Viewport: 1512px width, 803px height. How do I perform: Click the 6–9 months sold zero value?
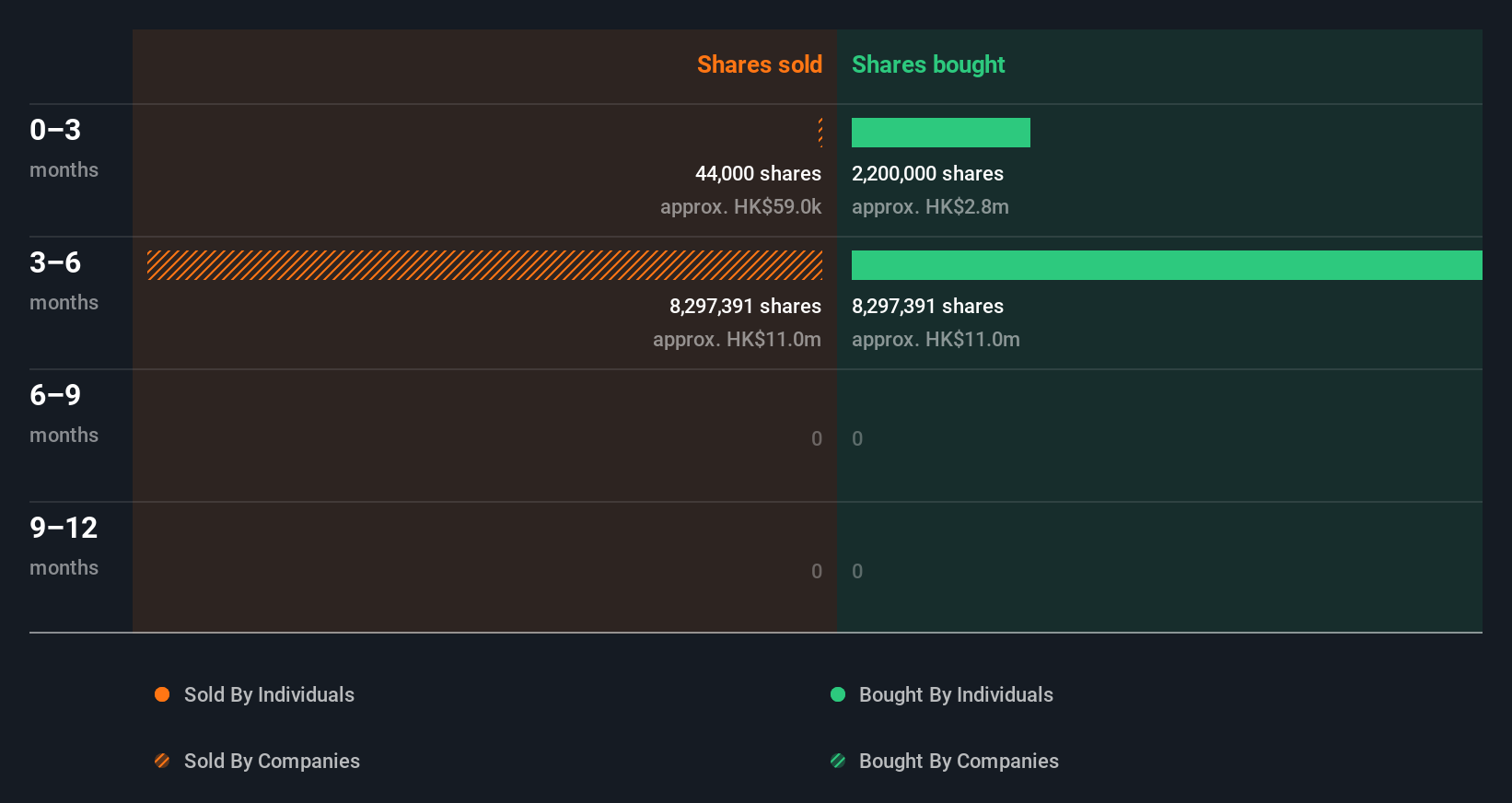817,439
